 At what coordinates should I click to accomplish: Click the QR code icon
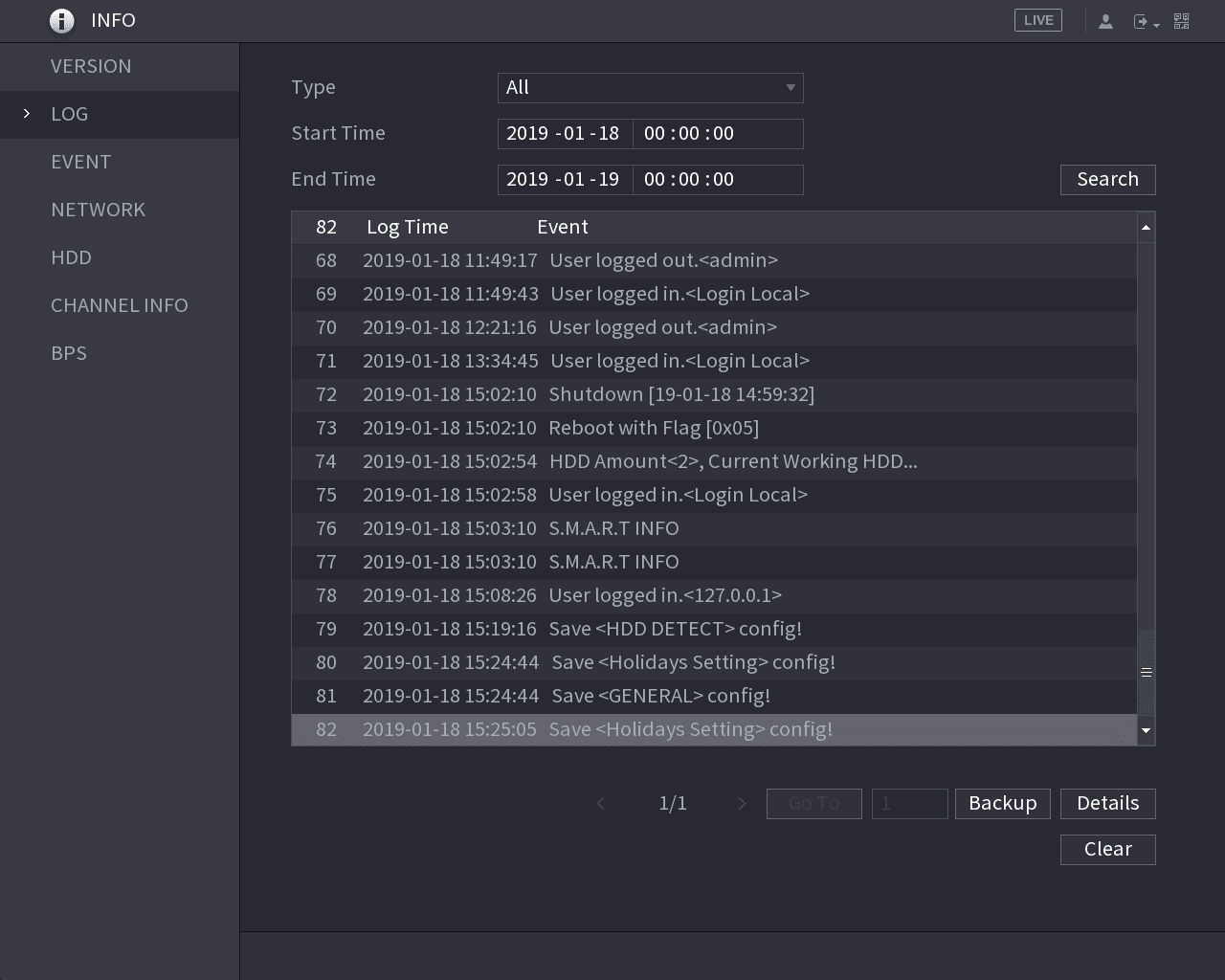coord(1182,21)
